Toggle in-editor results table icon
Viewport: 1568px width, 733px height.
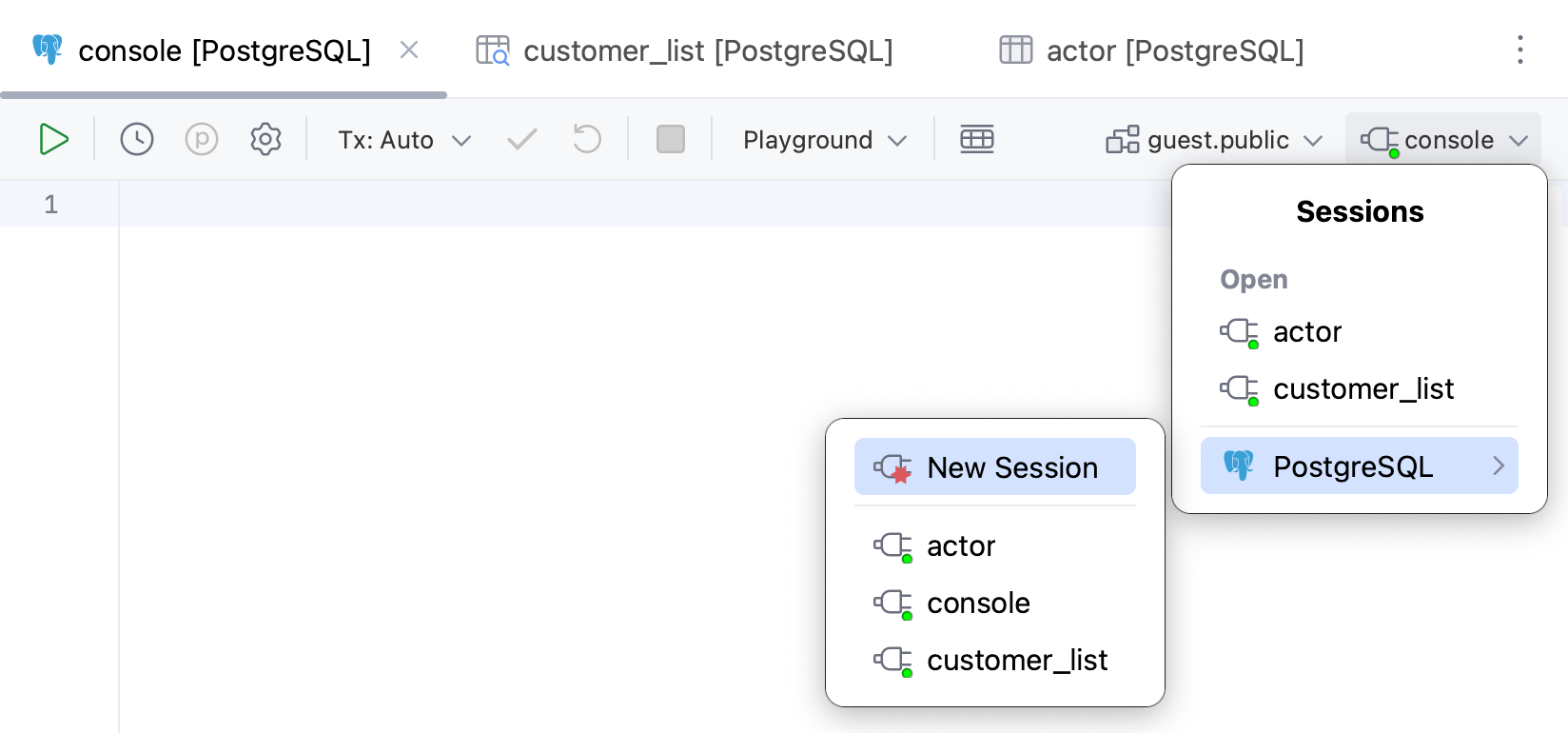(x=977, y=140)
